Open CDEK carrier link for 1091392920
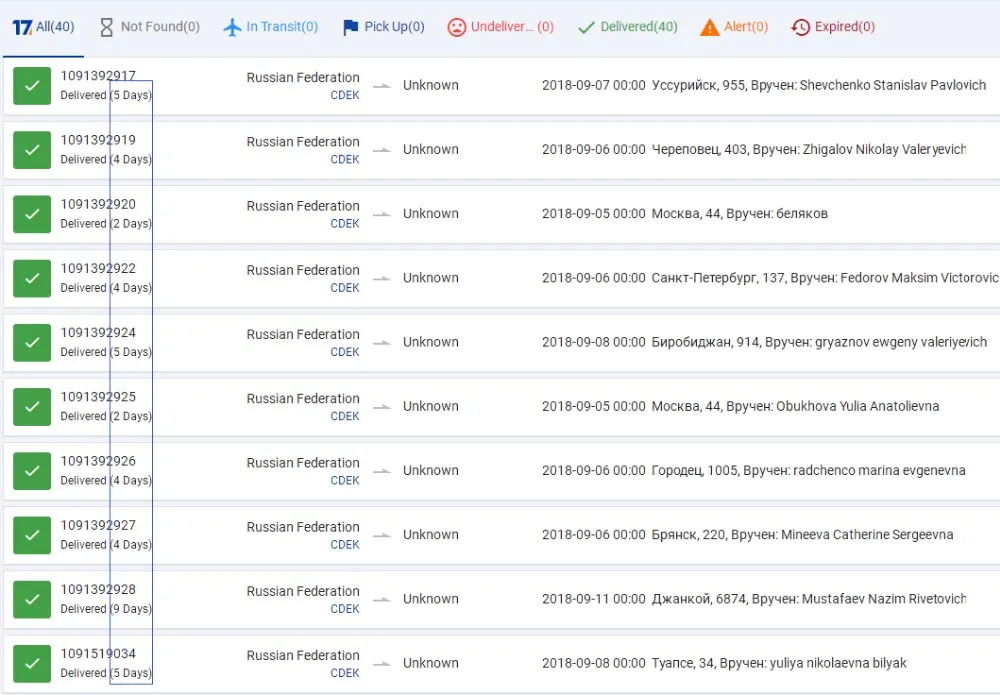Viewport: 1000px width, 695px height. [x=345, y=224]
